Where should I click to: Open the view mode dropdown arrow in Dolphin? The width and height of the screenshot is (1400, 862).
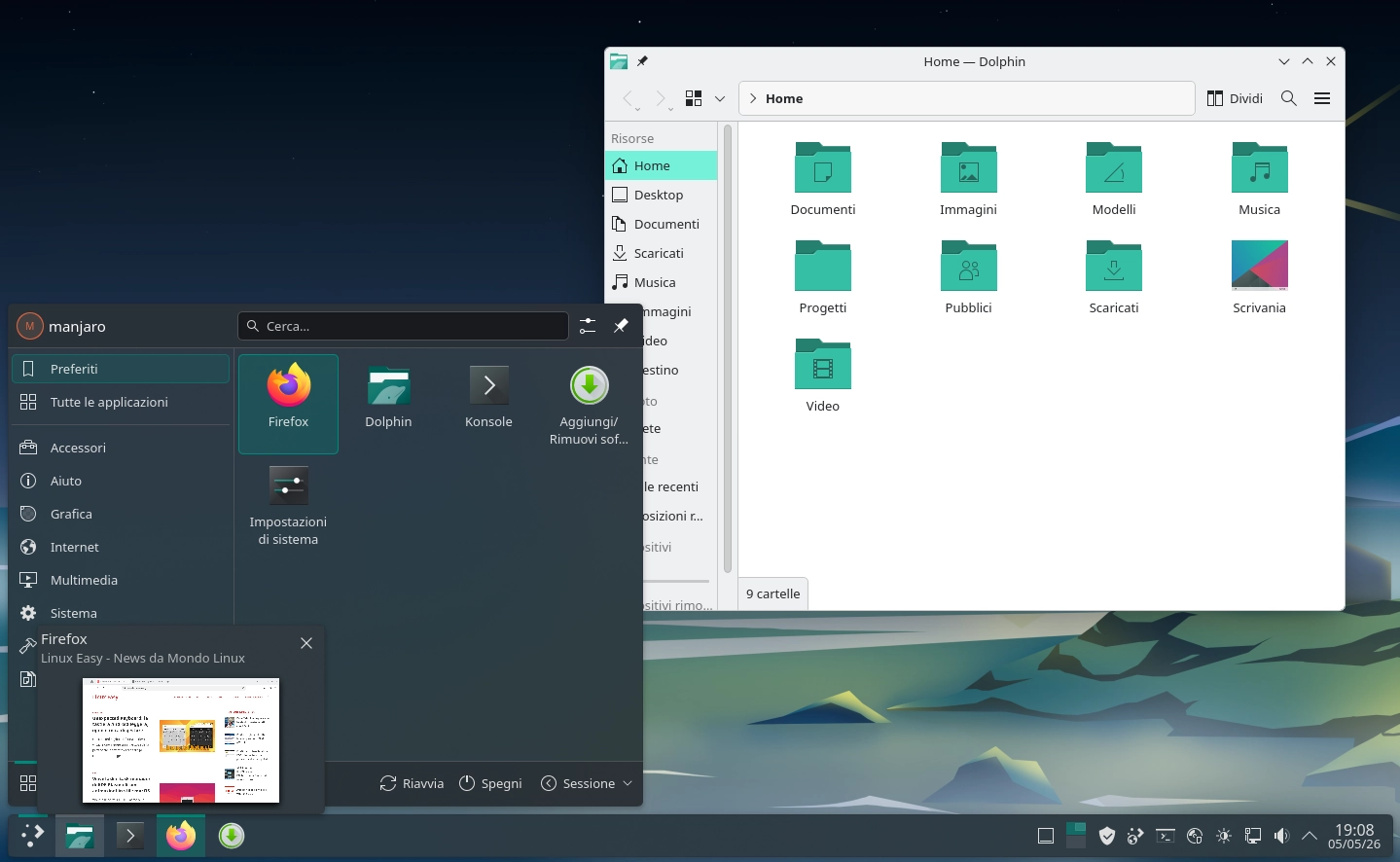(x=720, y=98)
